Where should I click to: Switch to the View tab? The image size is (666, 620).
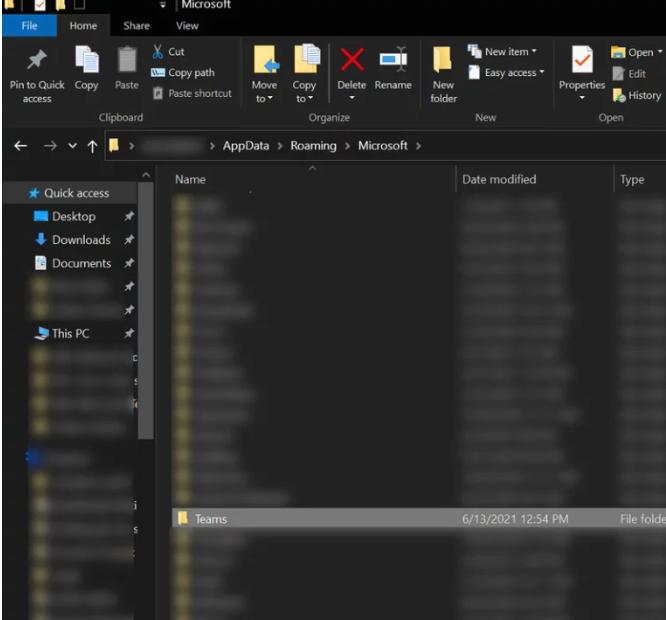[187, 26]
